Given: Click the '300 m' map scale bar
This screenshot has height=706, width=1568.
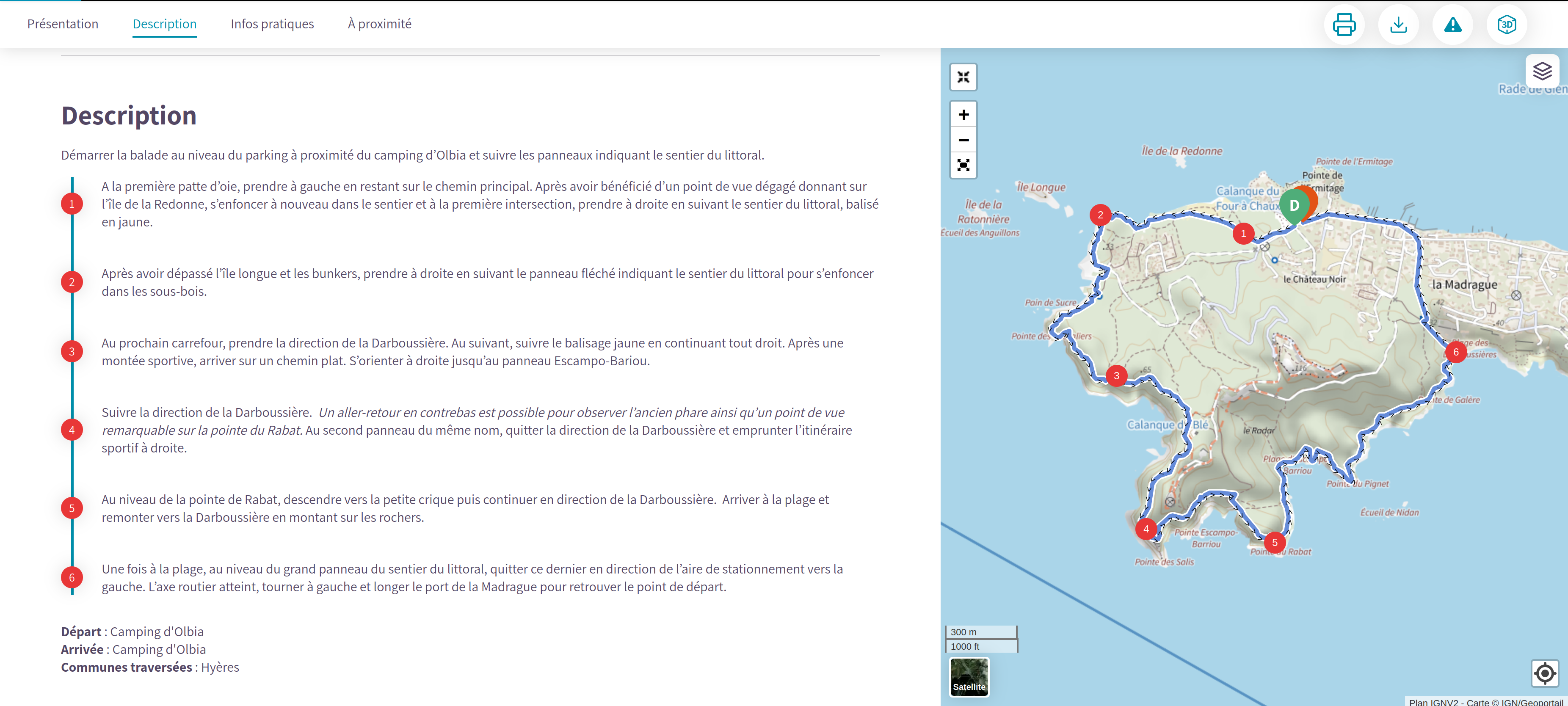Looking at the screenshot, I should click(980, 632).
